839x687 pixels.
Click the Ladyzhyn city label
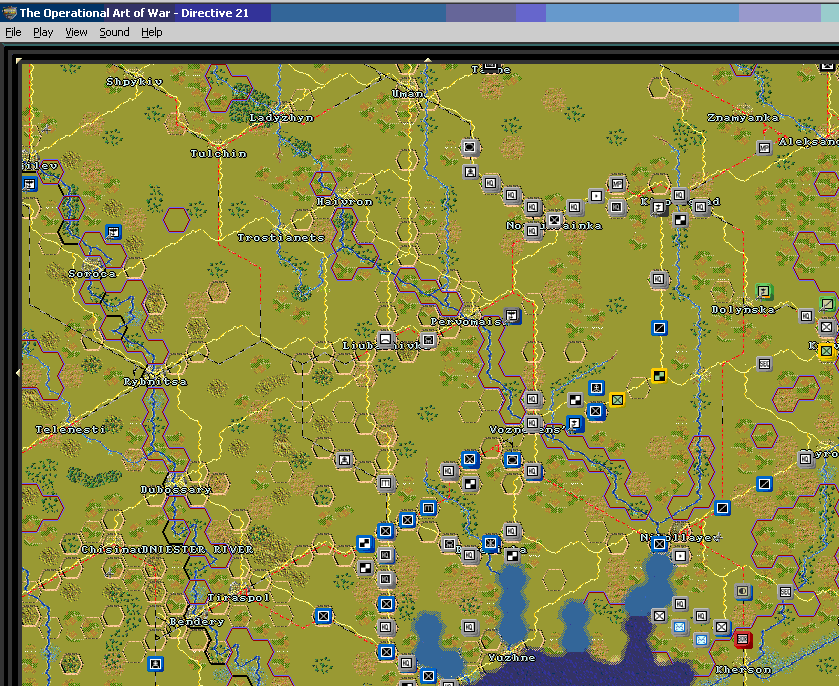coord(281,118)
